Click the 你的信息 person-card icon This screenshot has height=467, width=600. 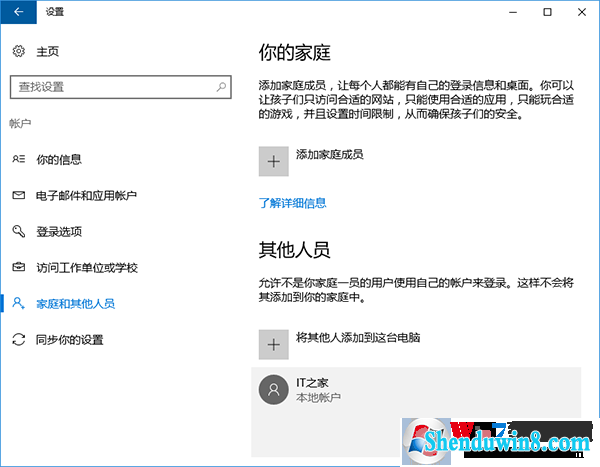click(19, 159)
